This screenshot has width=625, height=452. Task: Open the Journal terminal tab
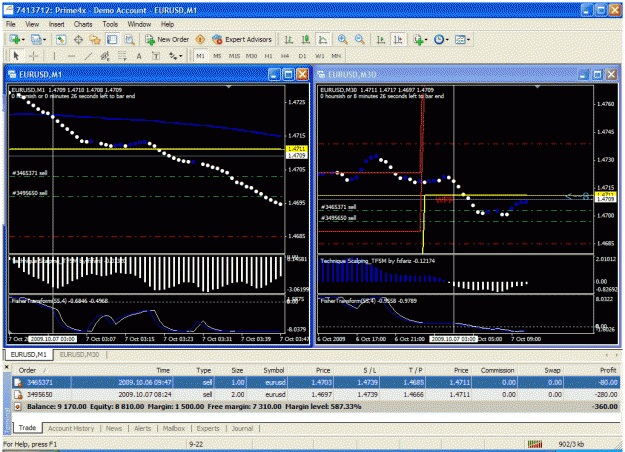click(242, 428)
